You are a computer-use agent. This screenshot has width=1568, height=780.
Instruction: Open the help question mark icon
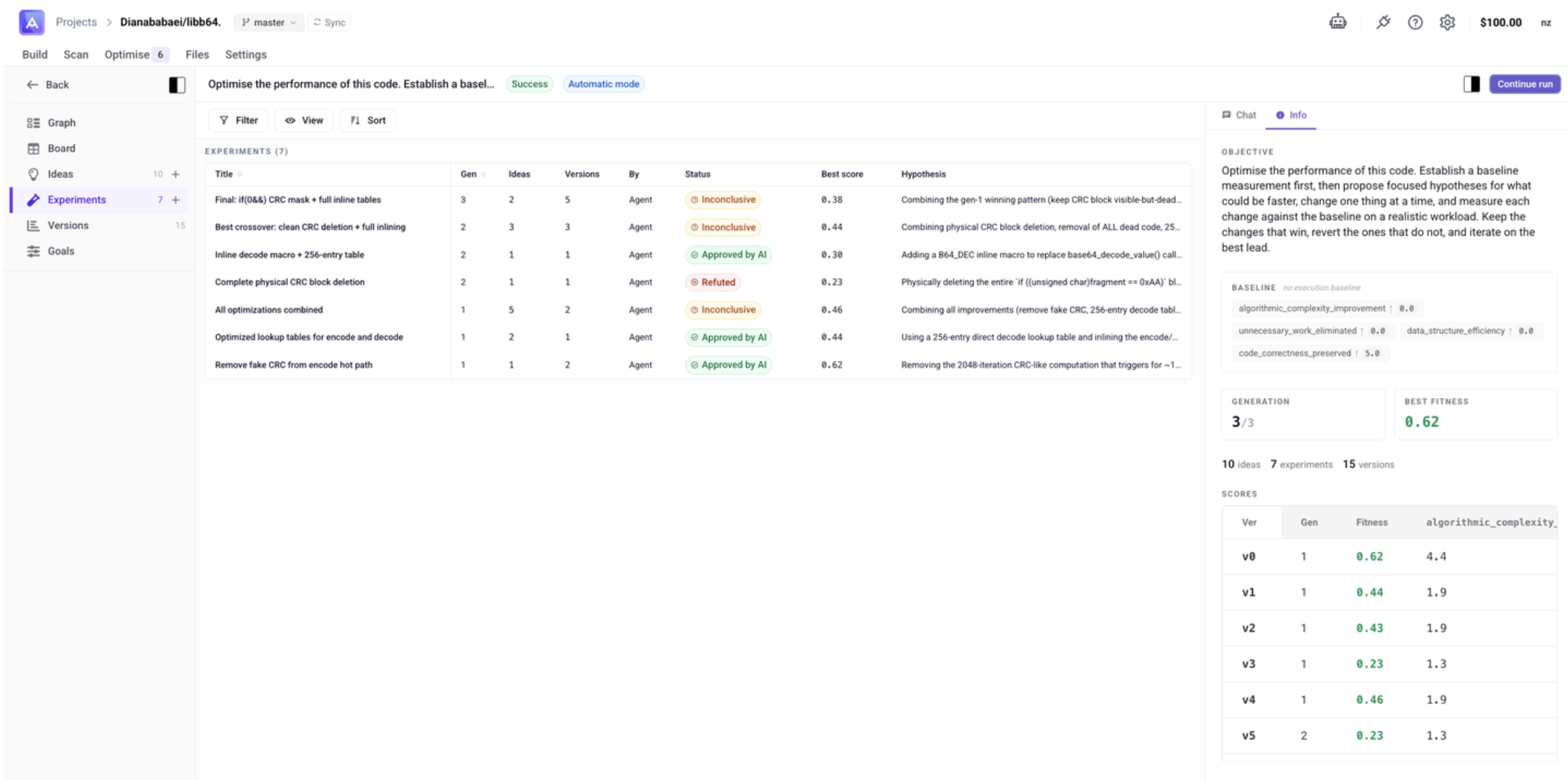[x=1415, y=22]
